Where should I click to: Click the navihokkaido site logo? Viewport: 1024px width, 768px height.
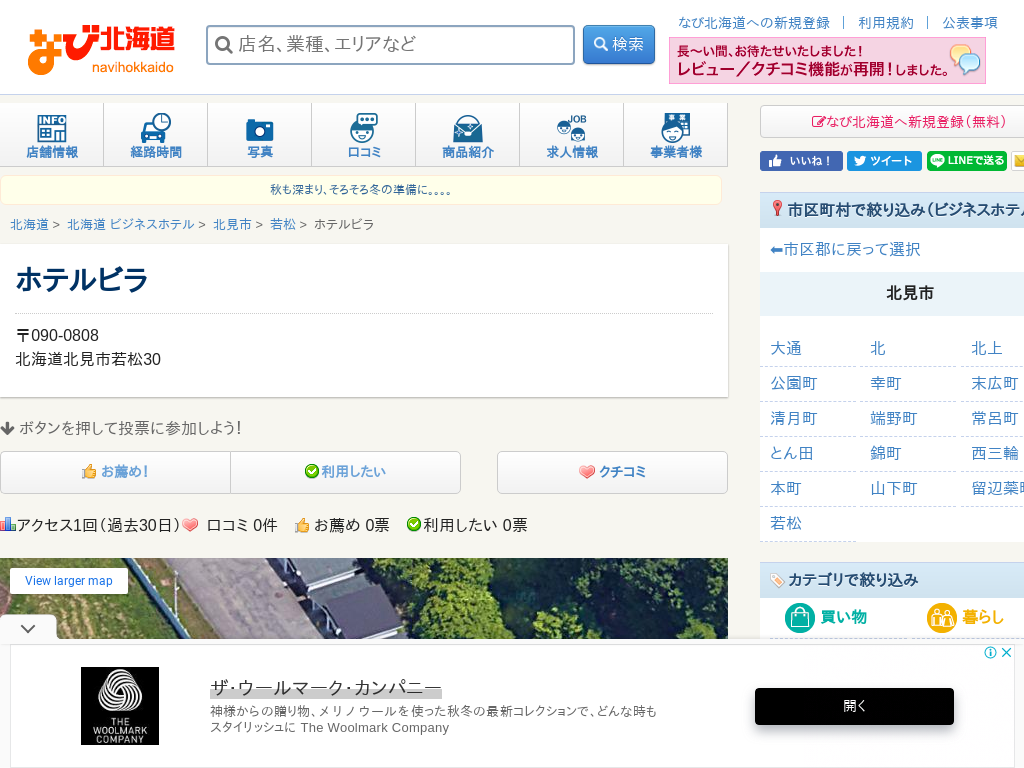(101, 49)
